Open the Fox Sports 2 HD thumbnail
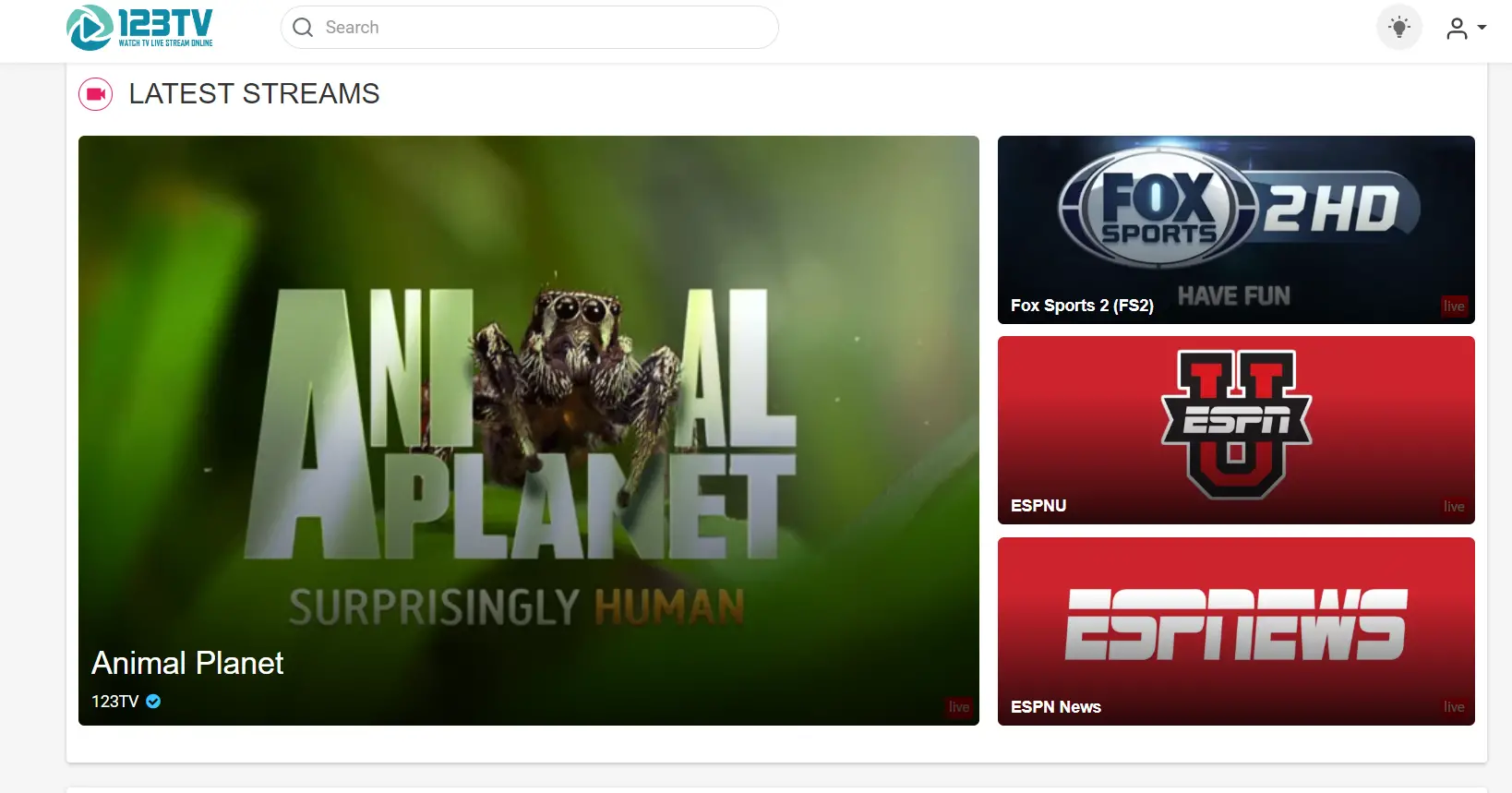1512x793 pixels. [x=1236, y=230]
